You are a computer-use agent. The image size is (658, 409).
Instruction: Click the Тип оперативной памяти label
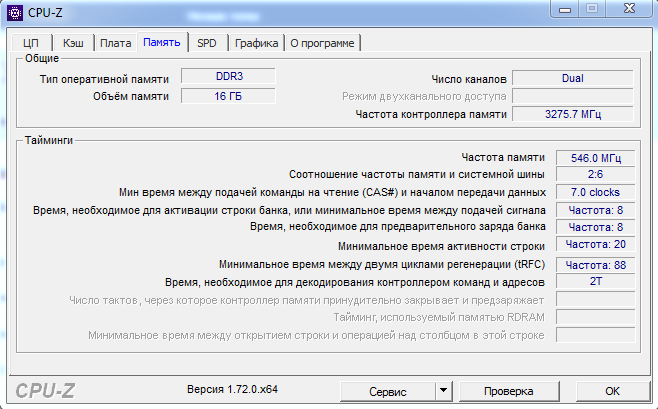(x=104, y=79)
